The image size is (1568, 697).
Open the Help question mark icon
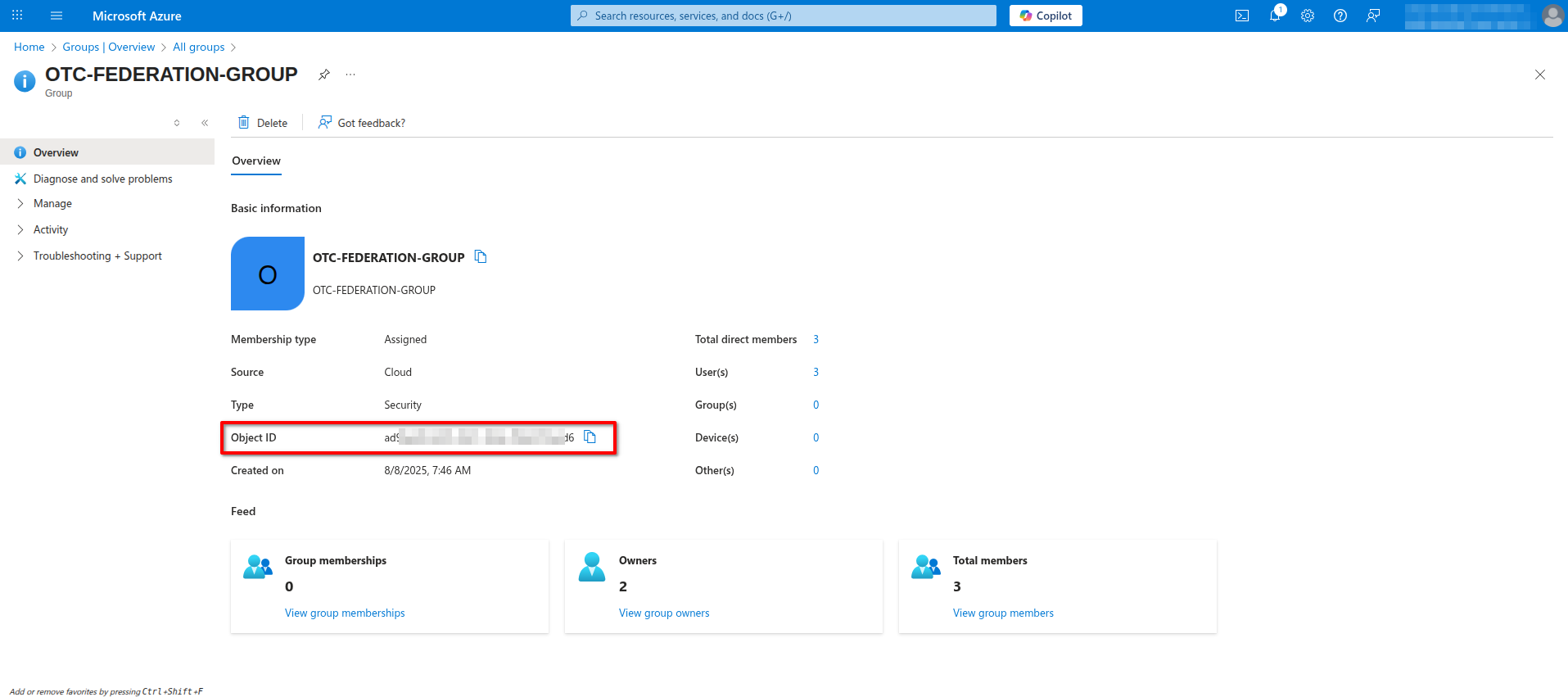coord(1340,16)
